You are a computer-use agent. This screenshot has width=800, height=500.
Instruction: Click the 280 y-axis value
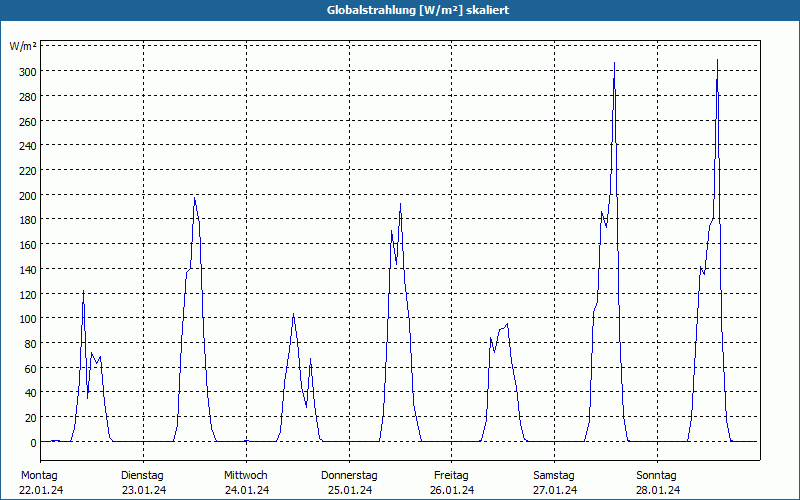27,96
